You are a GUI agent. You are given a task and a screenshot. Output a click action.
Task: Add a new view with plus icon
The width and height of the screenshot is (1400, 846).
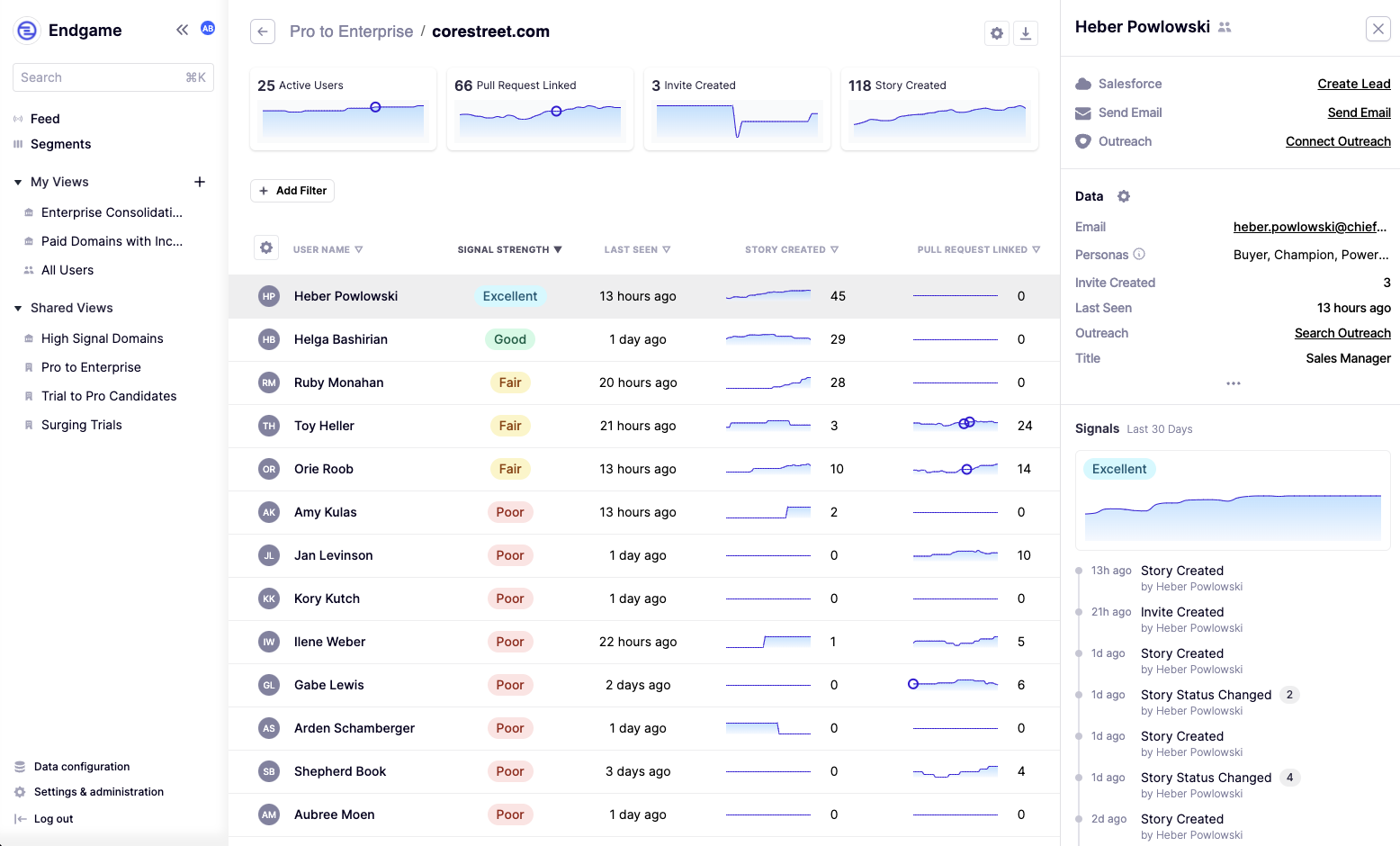tap(200, 182)
